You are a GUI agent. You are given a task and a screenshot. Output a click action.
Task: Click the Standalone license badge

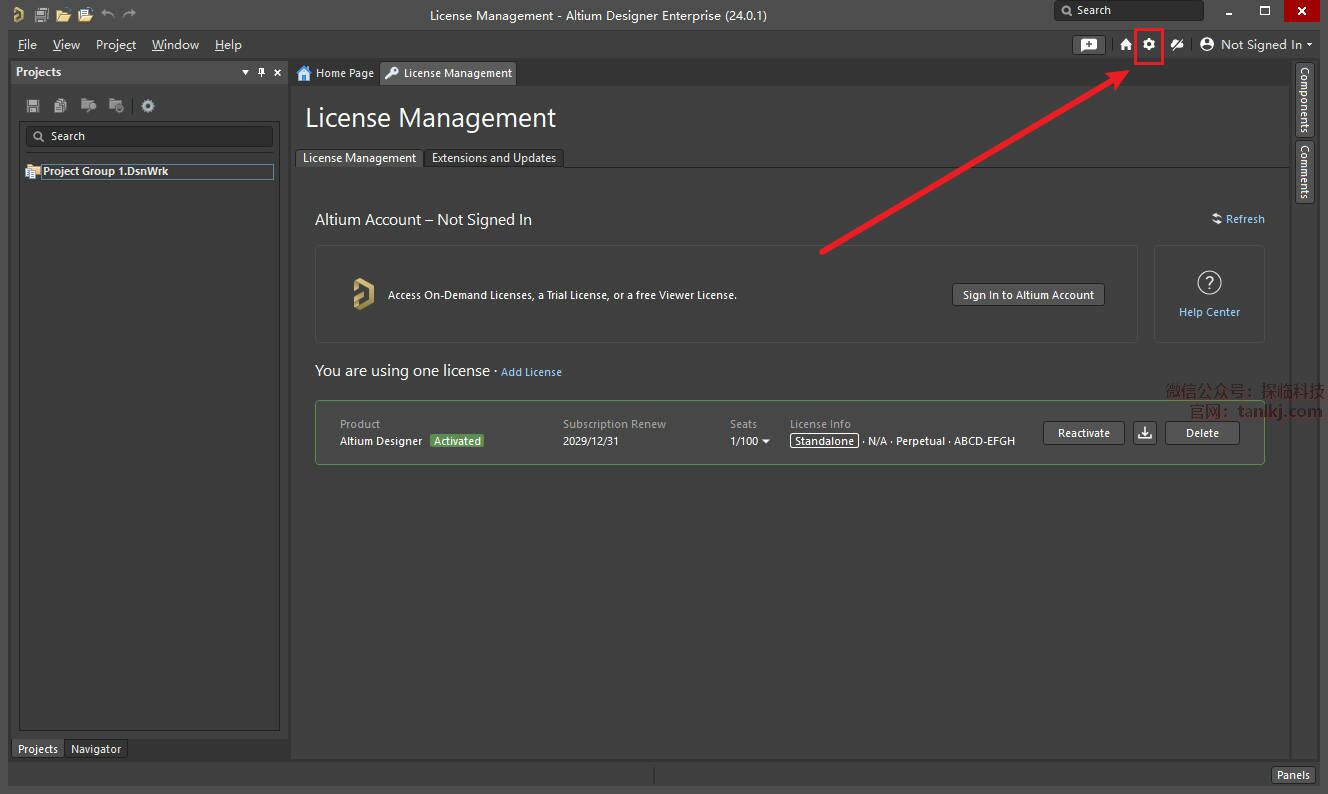[825, 441]
